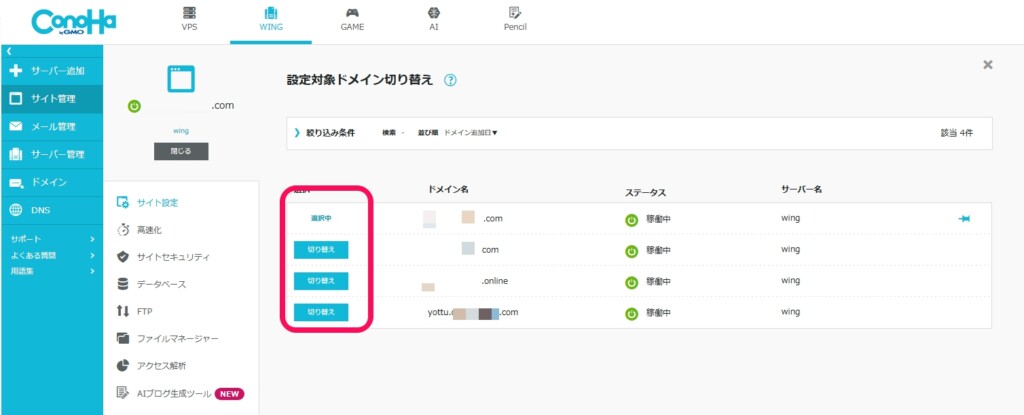
Task: Open the ドメイン追加日 sort dropdown
Action: tap(470, 133)
